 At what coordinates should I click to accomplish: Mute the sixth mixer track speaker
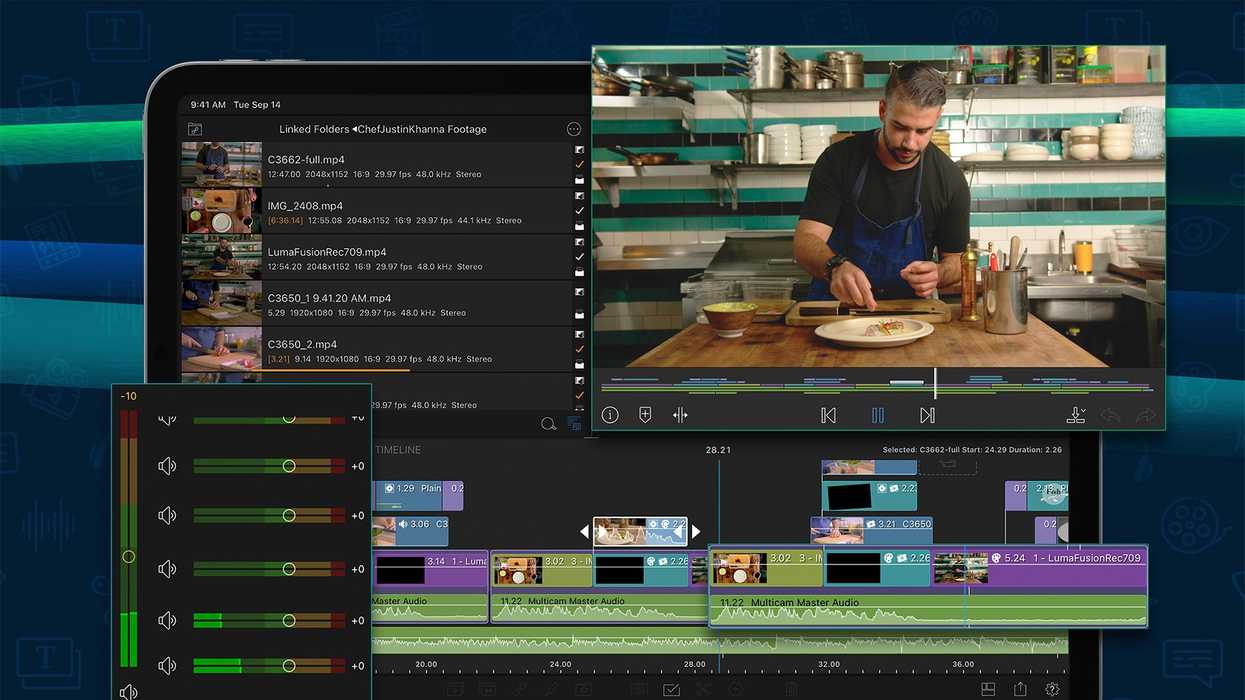click(x=167, y=665)
